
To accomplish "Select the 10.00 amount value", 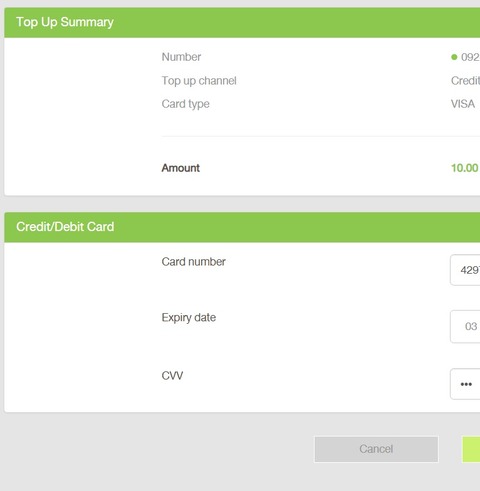I will (465, 168).
